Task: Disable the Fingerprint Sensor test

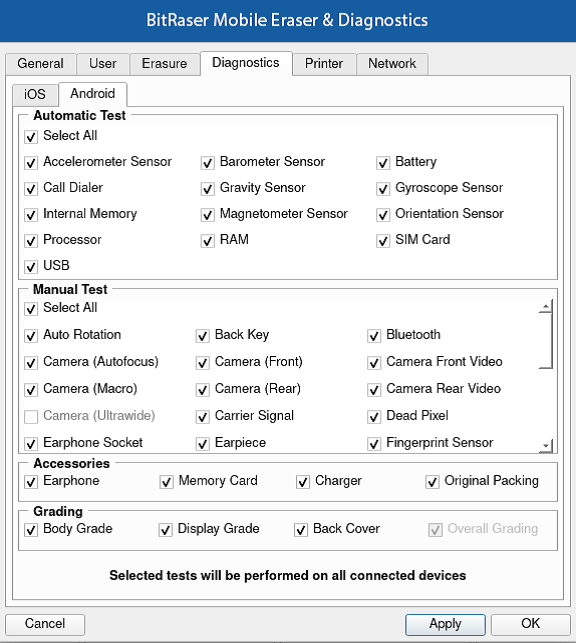Action: coord(374,444)
